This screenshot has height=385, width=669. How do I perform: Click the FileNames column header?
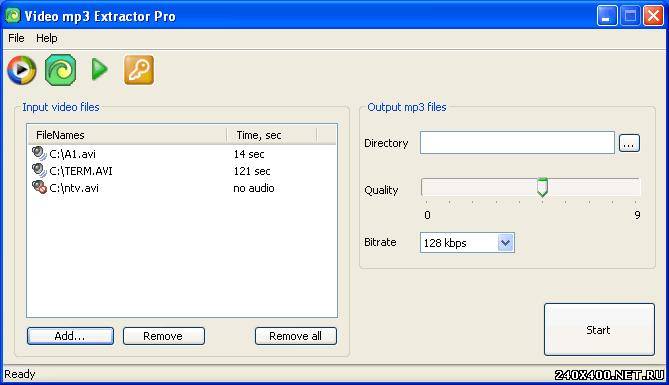click(x=127, y=135)
